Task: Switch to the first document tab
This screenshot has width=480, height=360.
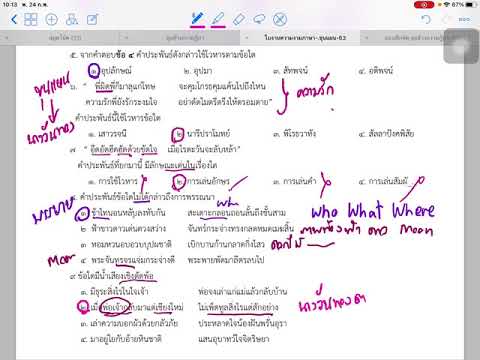Action: coord(65,38)
